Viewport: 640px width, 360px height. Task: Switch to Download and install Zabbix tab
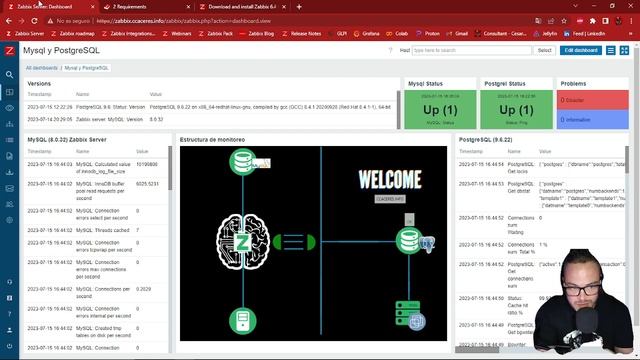(242, 7)
